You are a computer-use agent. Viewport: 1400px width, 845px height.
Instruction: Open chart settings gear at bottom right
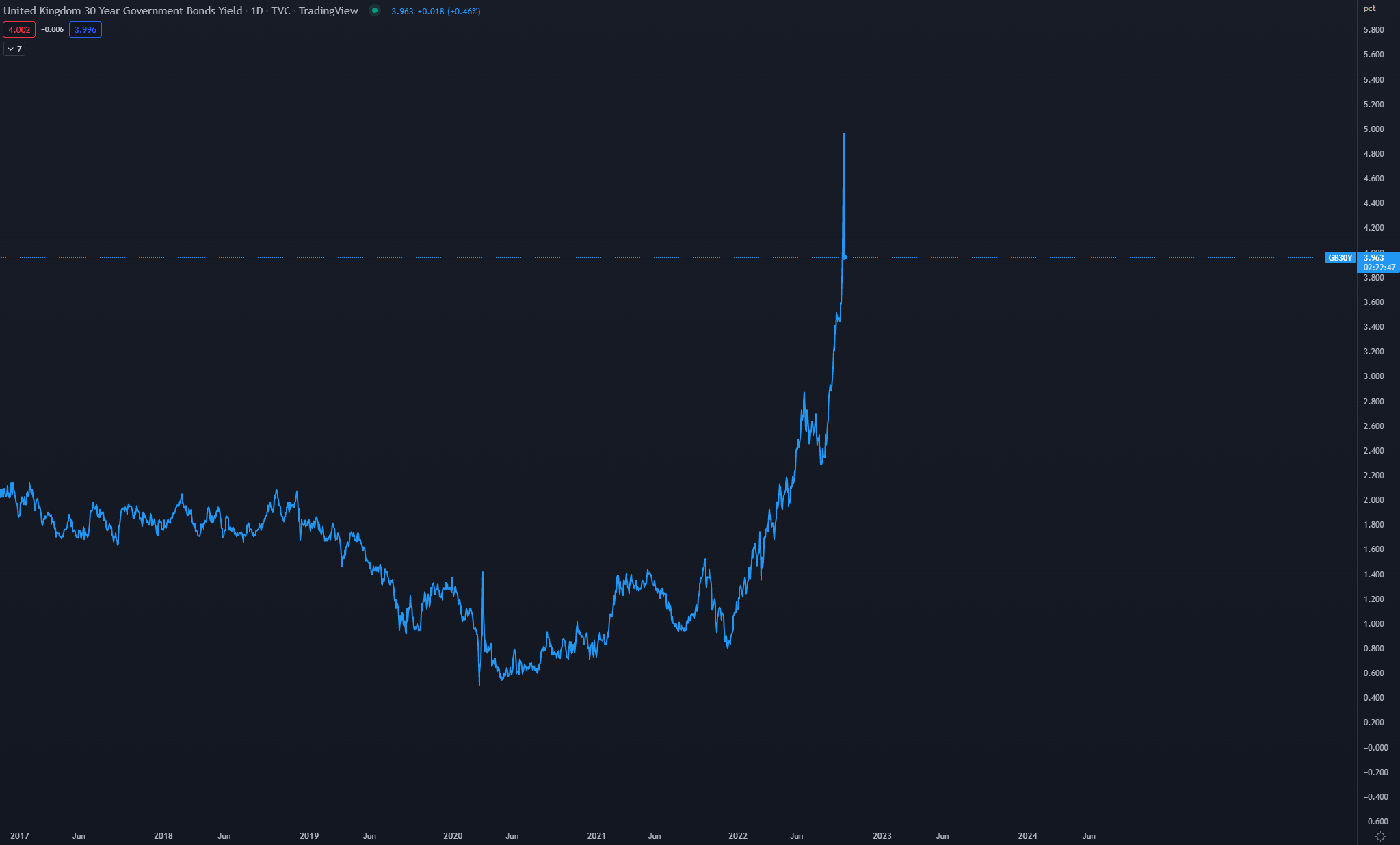click(1380, 836)
